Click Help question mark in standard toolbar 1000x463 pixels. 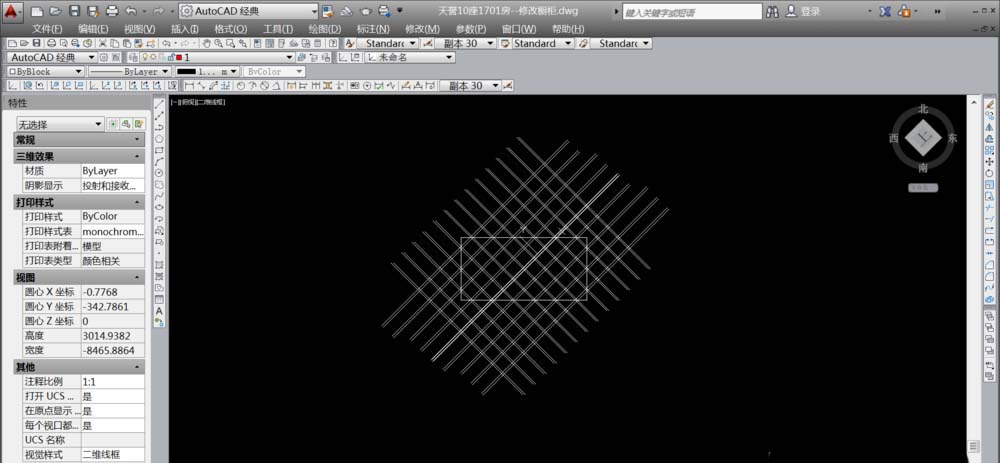(x=332, y=43)
